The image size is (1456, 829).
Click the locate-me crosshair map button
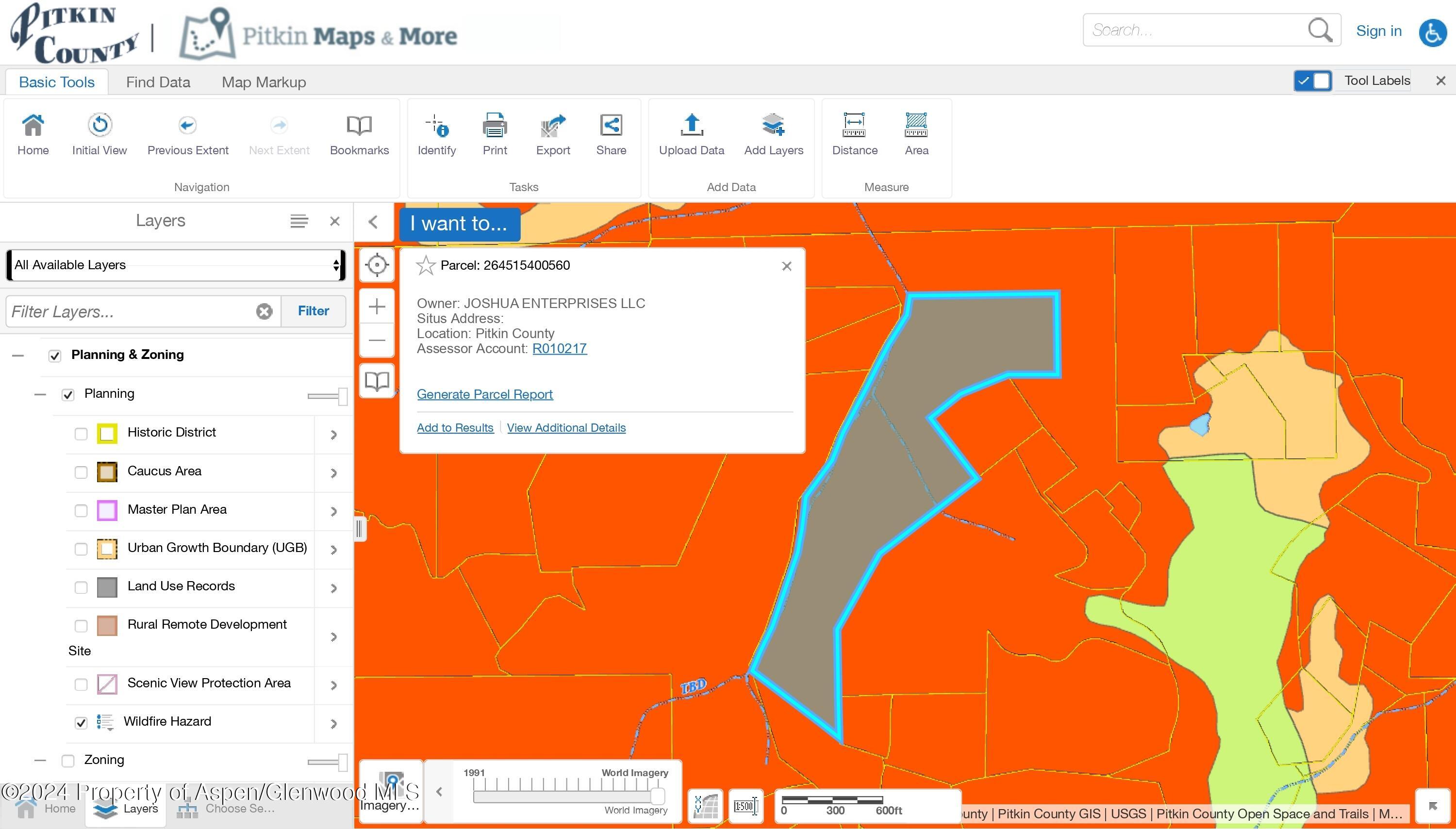[377, 265]
